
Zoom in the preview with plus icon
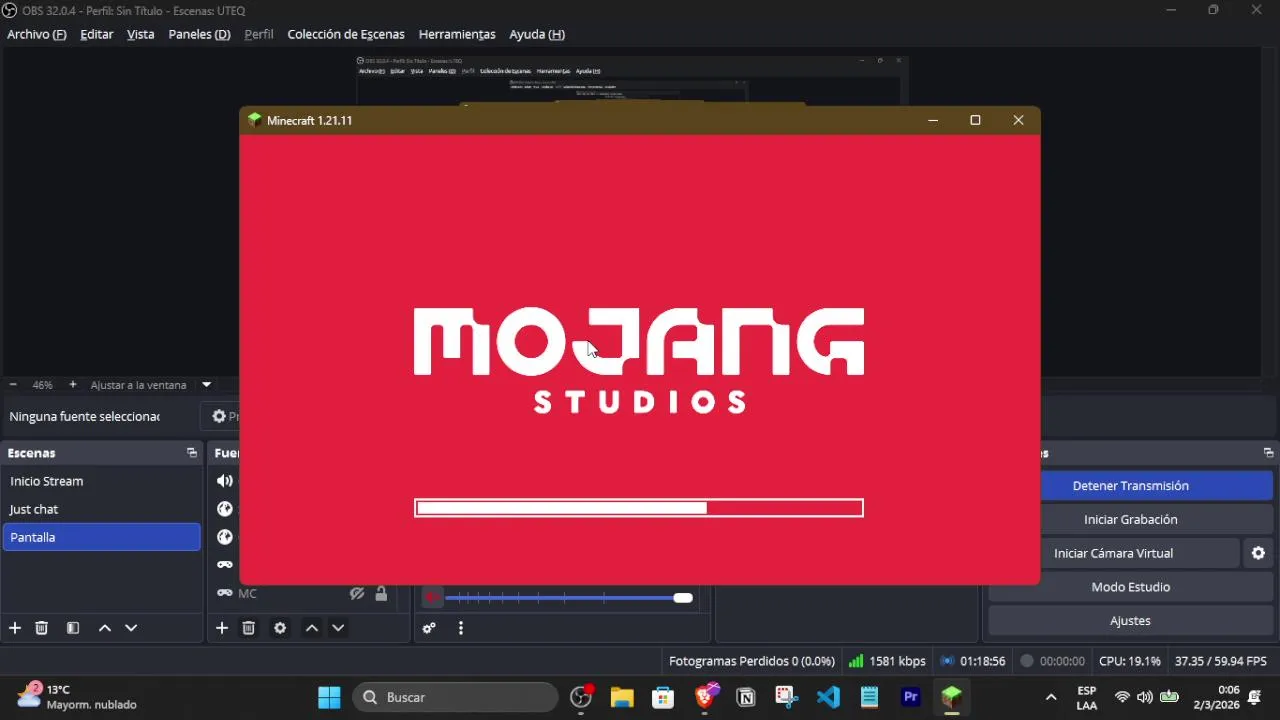[x=72, y=385]
